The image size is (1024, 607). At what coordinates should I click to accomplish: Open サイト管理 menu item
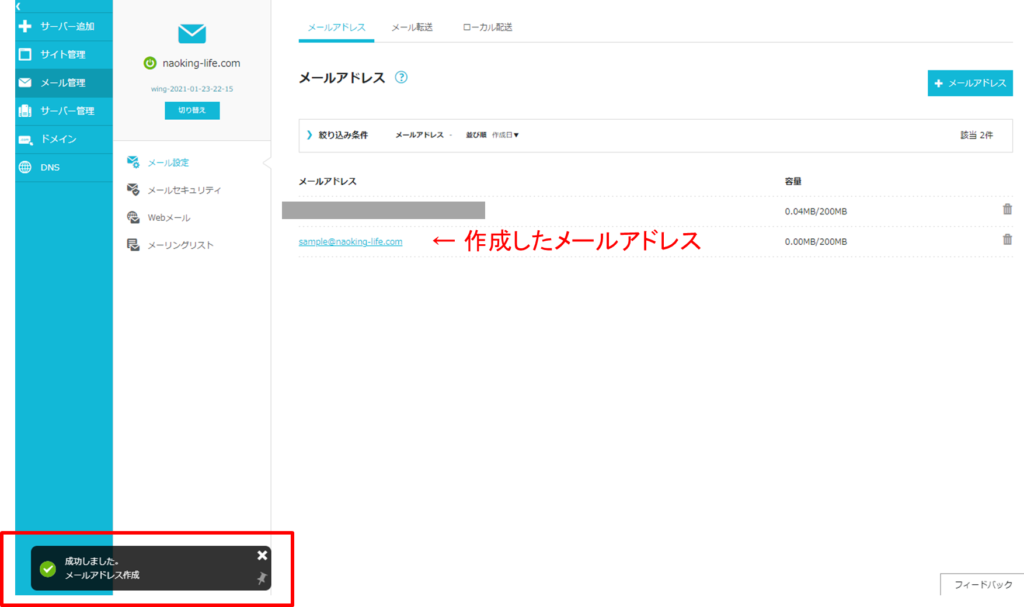pyautogui.click(x=64, y=54)
